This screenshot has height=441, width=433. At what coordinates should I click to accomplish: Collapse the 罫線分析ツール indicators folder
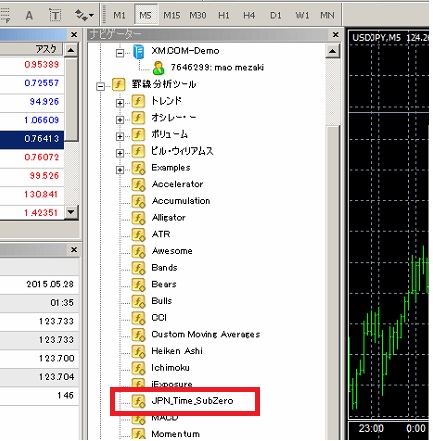point(100,87)
